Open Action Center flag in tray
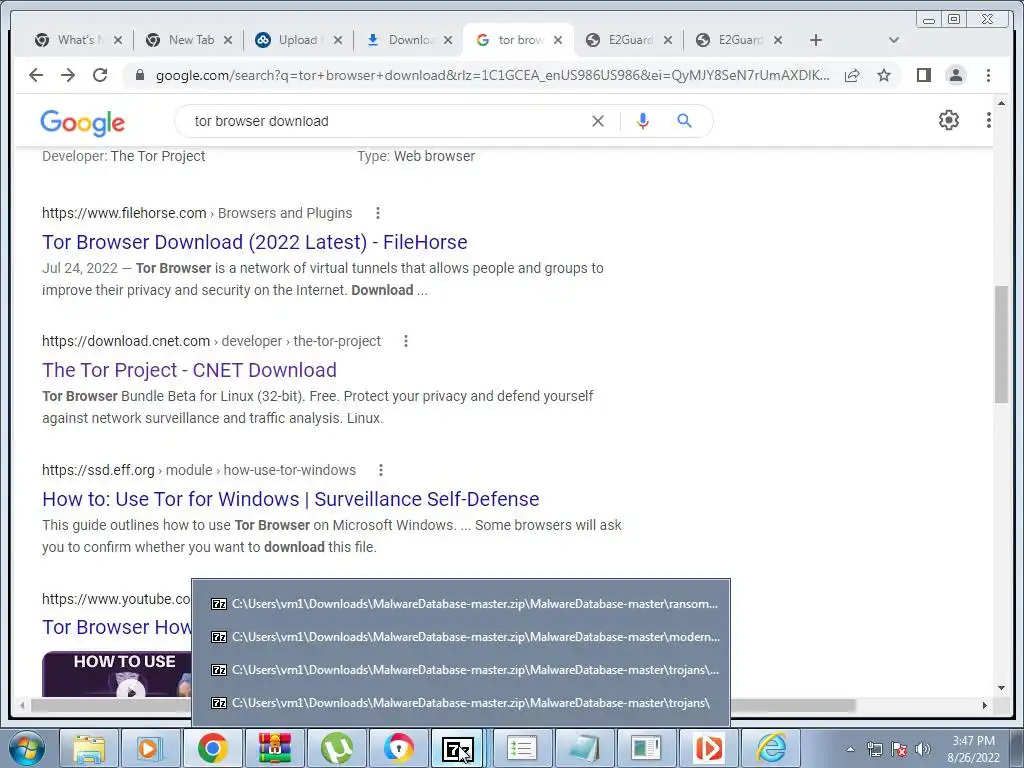 [899, 749]
